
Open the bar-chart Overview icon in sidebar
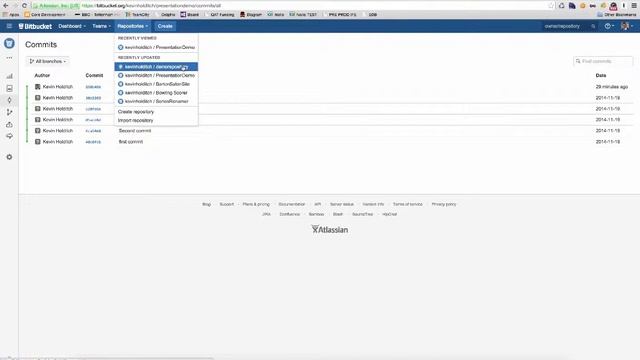click(9, 76)
